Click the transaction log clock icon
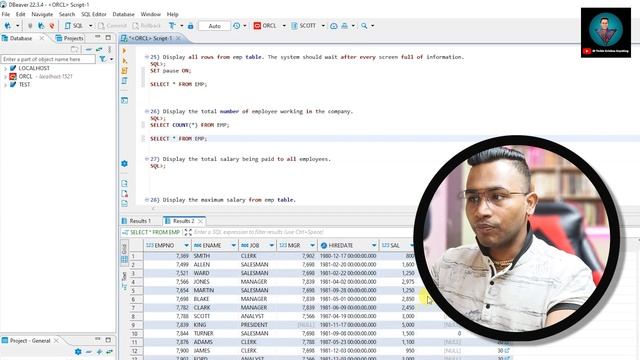 coord(237,26)
